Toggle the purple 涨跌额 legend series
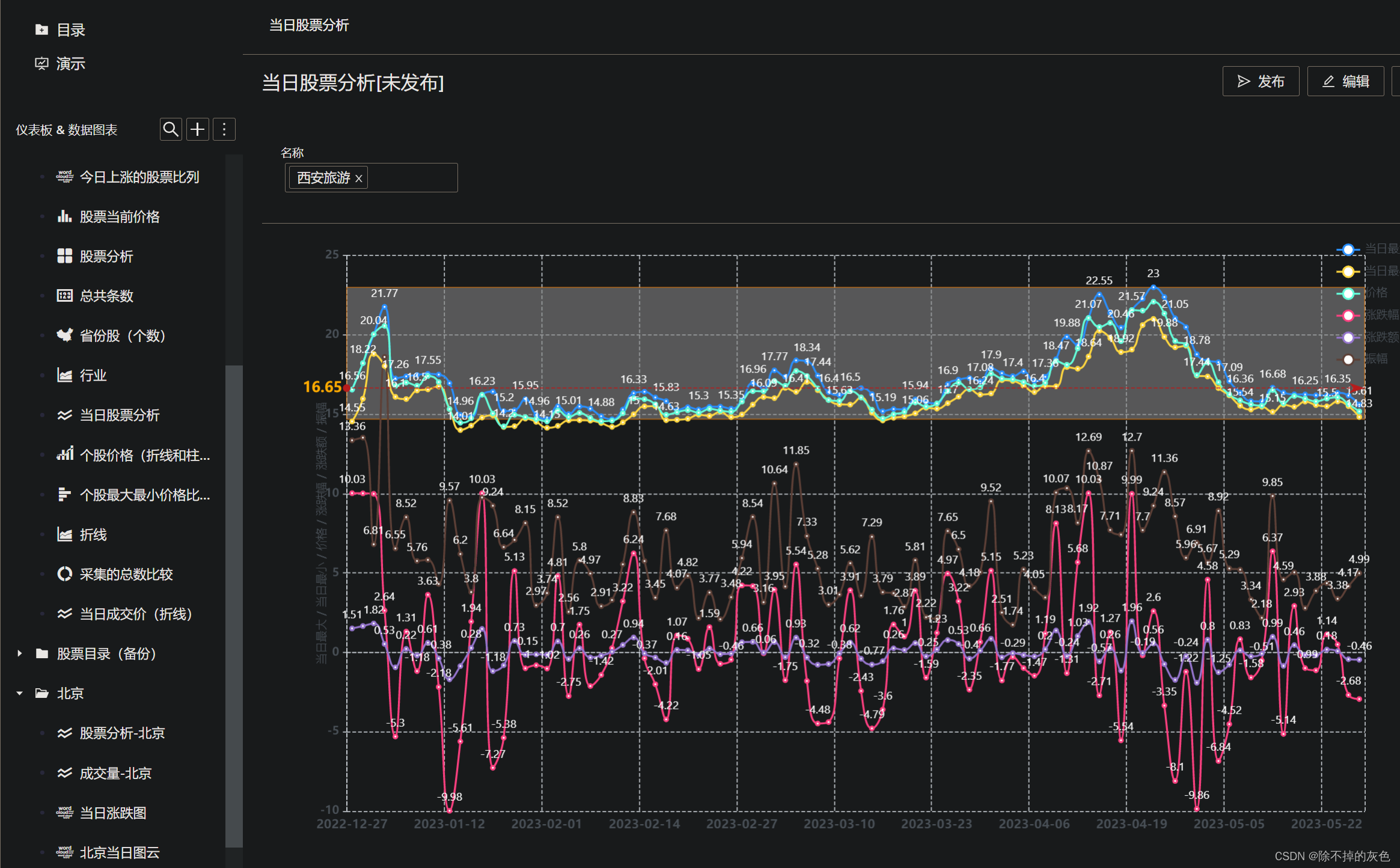The image size is (1400, 868). 1348,337
